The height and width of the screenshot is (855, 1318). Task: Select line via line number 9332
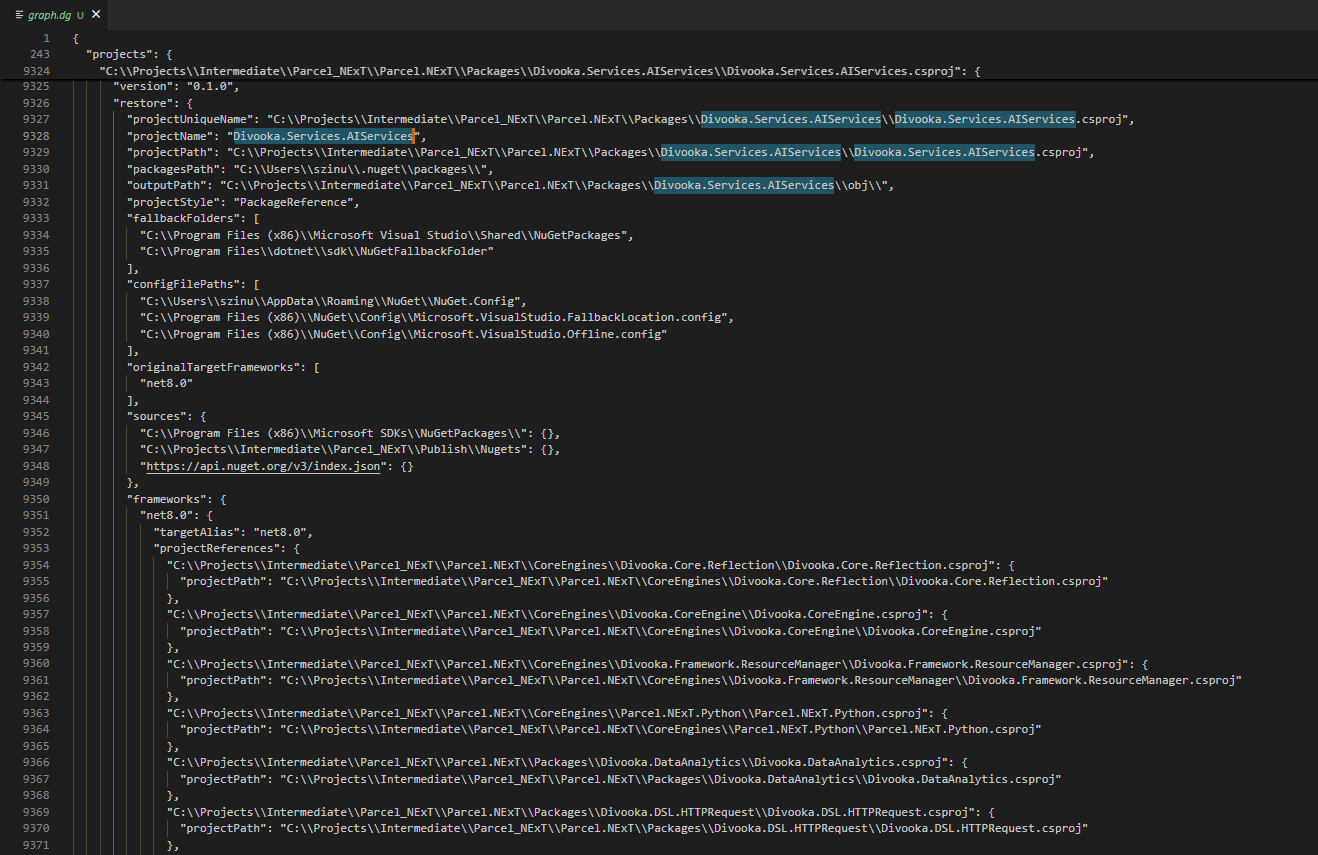click(36, 202)
